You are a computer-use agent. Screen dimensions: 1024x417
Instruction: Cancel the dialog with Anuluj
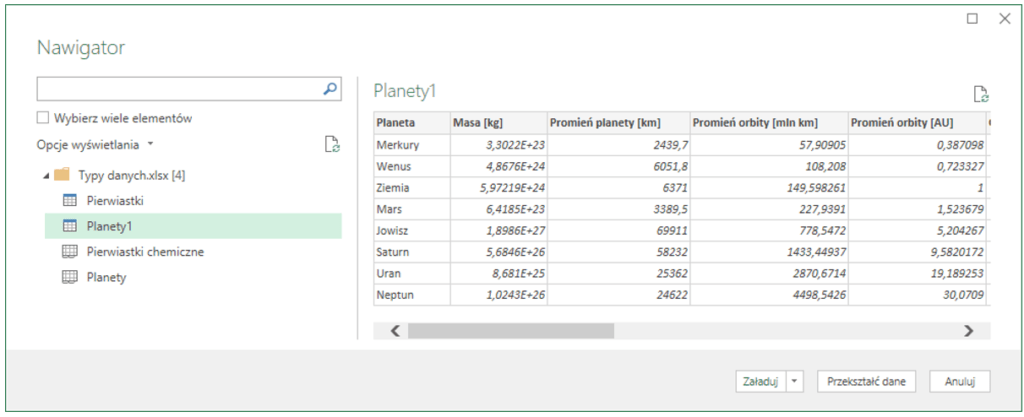959,381
